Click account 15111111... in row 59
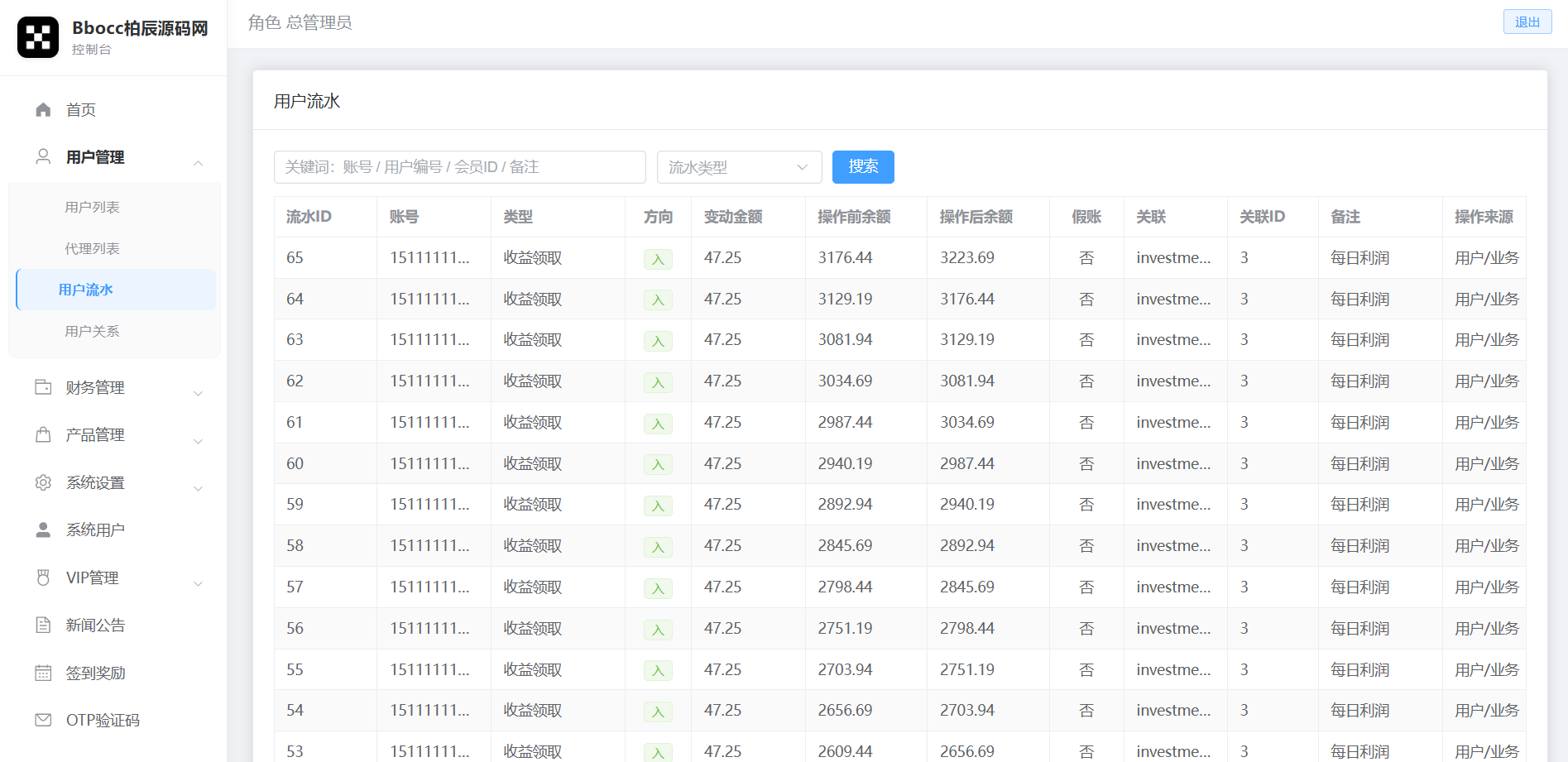 [429, 504]
